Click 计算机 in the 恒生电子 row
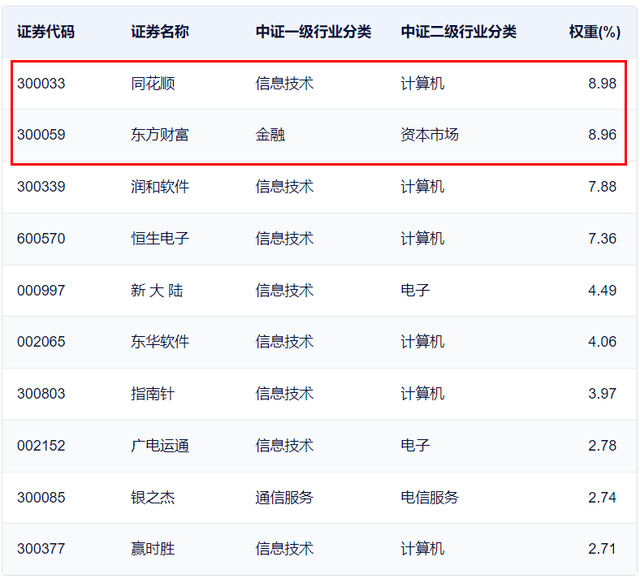This screenshot has height=587, width=640. pos(422,239)
